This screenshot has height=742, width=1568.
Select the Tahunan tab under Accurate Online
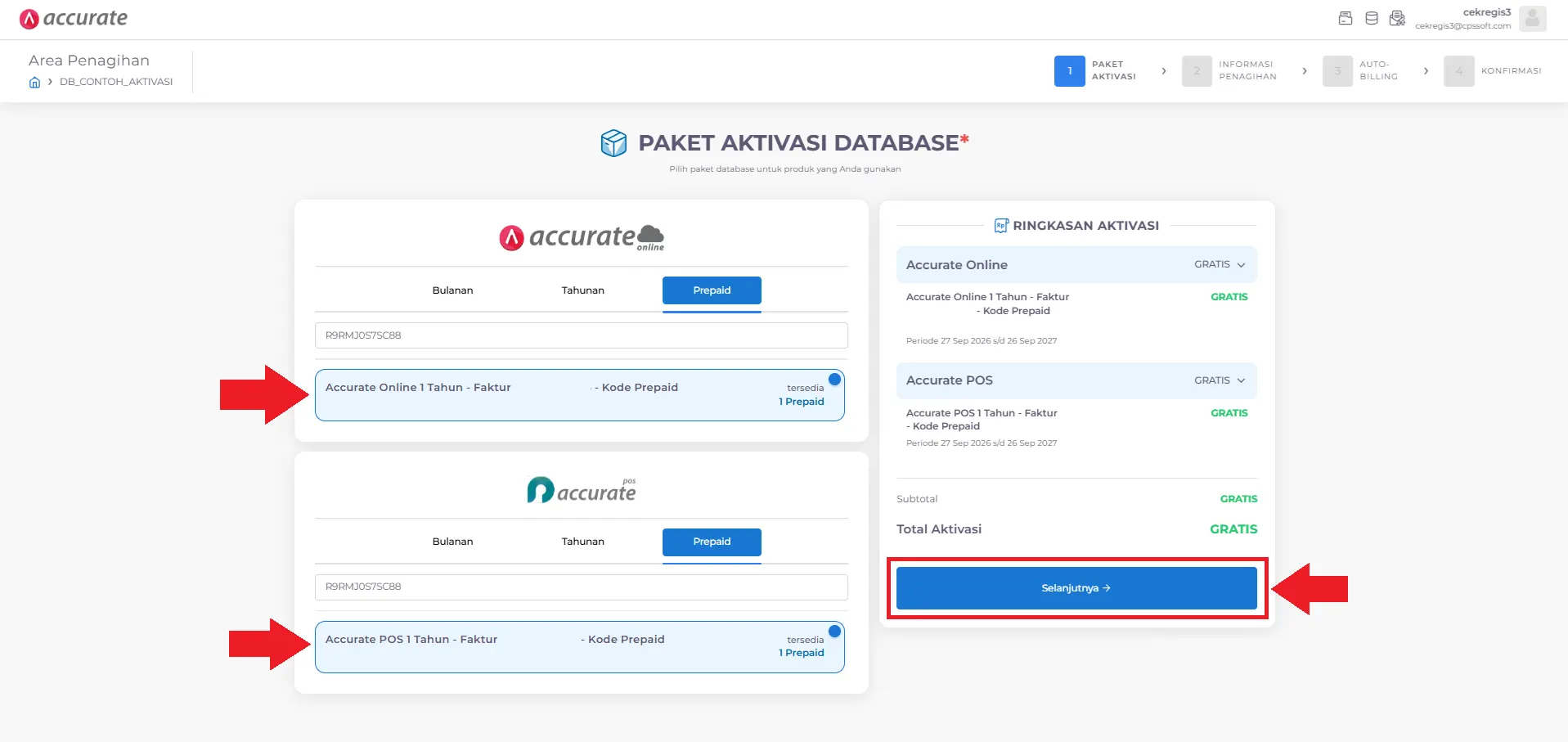click(x=582, y=290)
